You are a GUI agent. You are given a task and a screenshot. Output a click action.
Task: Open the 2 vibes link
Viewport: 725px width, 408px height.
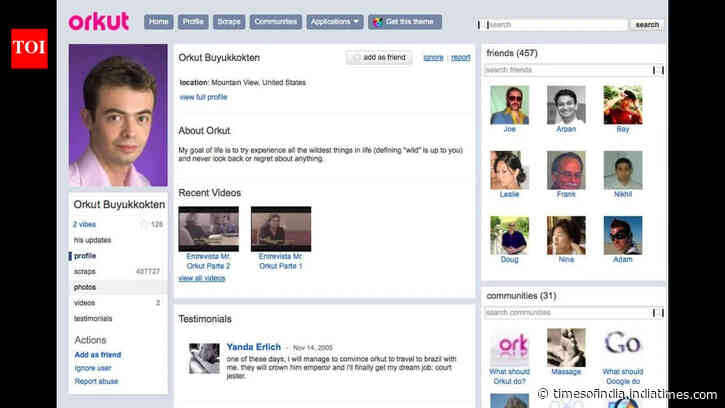click(85, 224)
